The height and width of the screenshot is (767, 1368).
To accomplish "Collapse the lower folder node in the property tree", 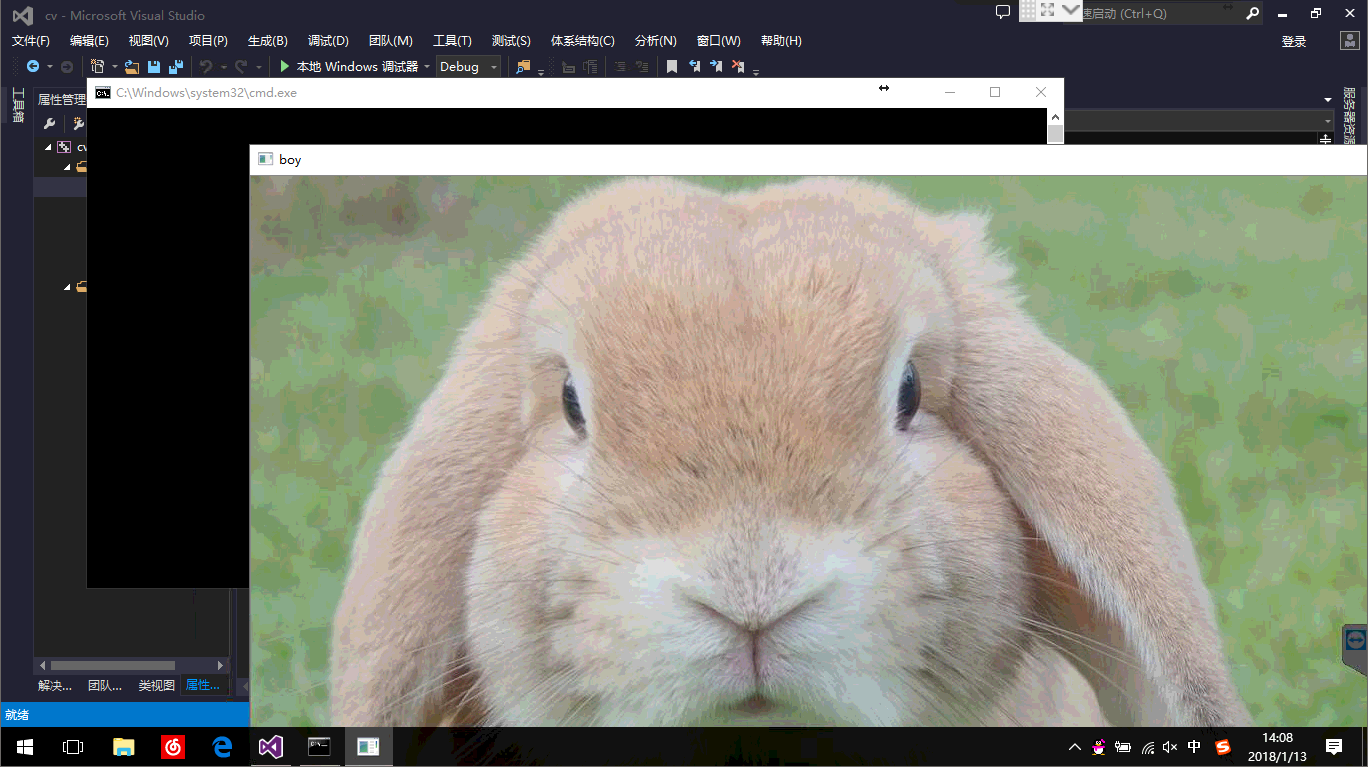I will [x=68, y=287].
